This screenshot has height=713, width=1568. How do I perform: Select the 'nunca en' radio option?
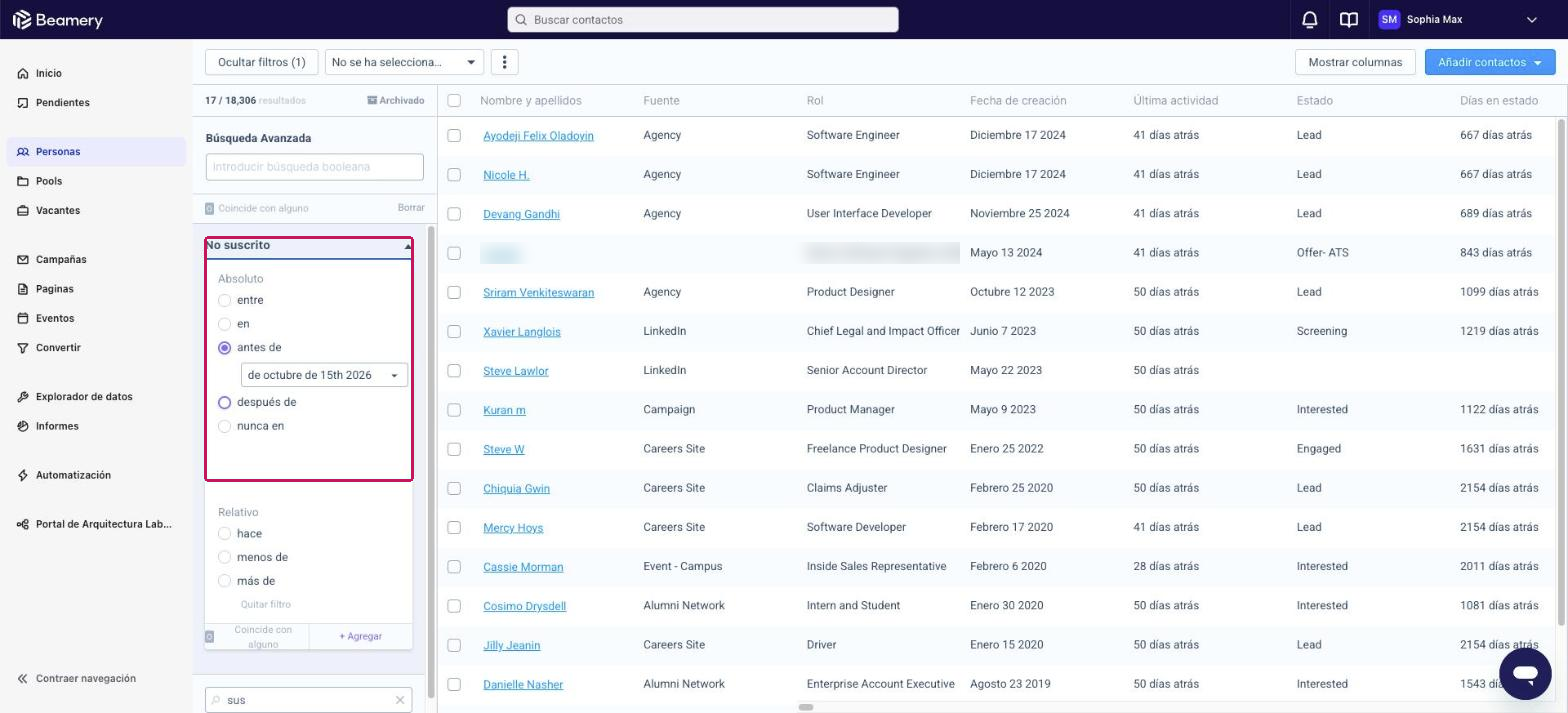coord(224,426)
